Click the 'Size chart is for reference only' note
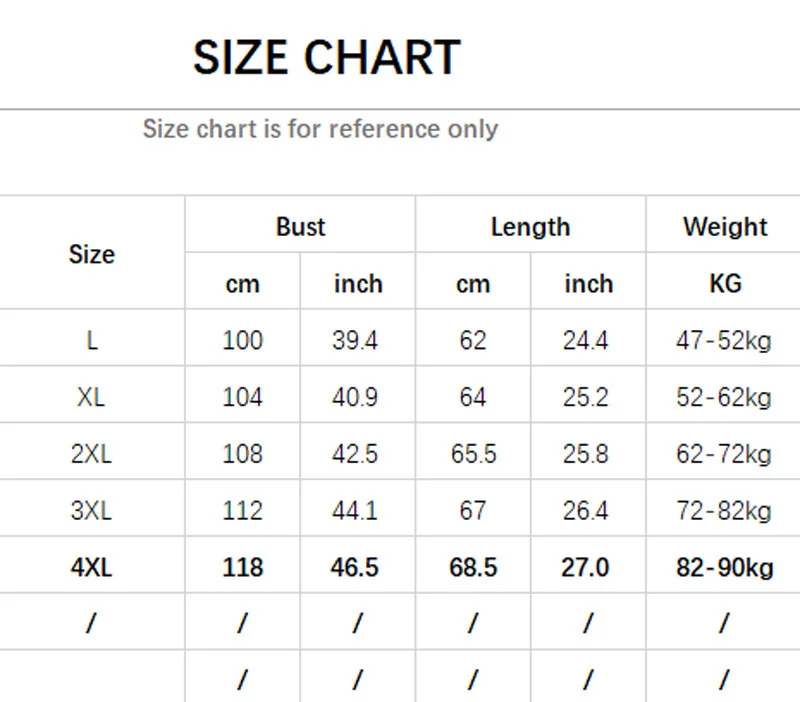The image size is (800, 702). [x=320, y=129]
